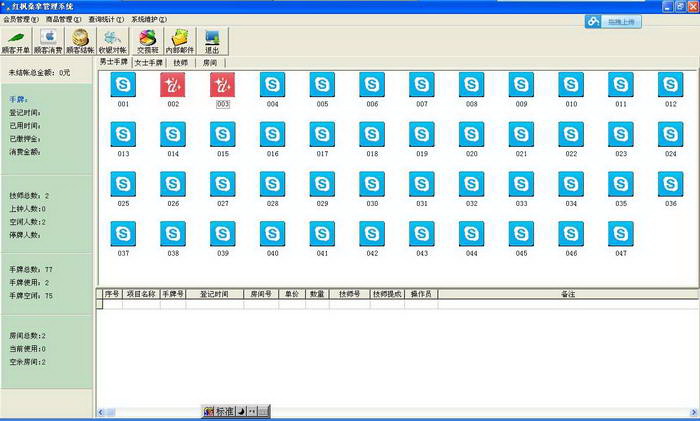
Task: Select hand tag 029 icon
Action: [322, 184]
